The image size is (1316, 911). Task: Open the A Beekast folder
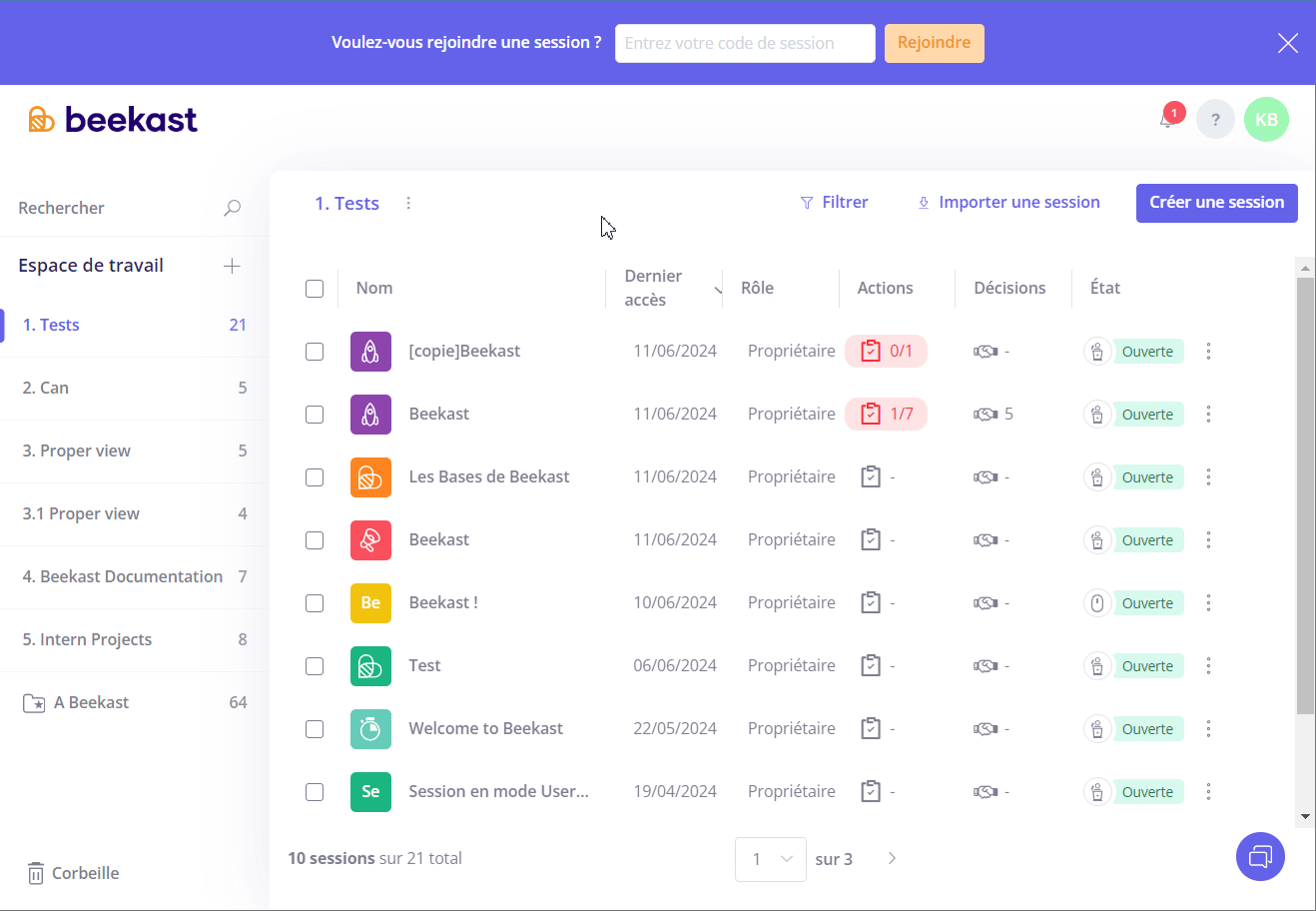135,703
